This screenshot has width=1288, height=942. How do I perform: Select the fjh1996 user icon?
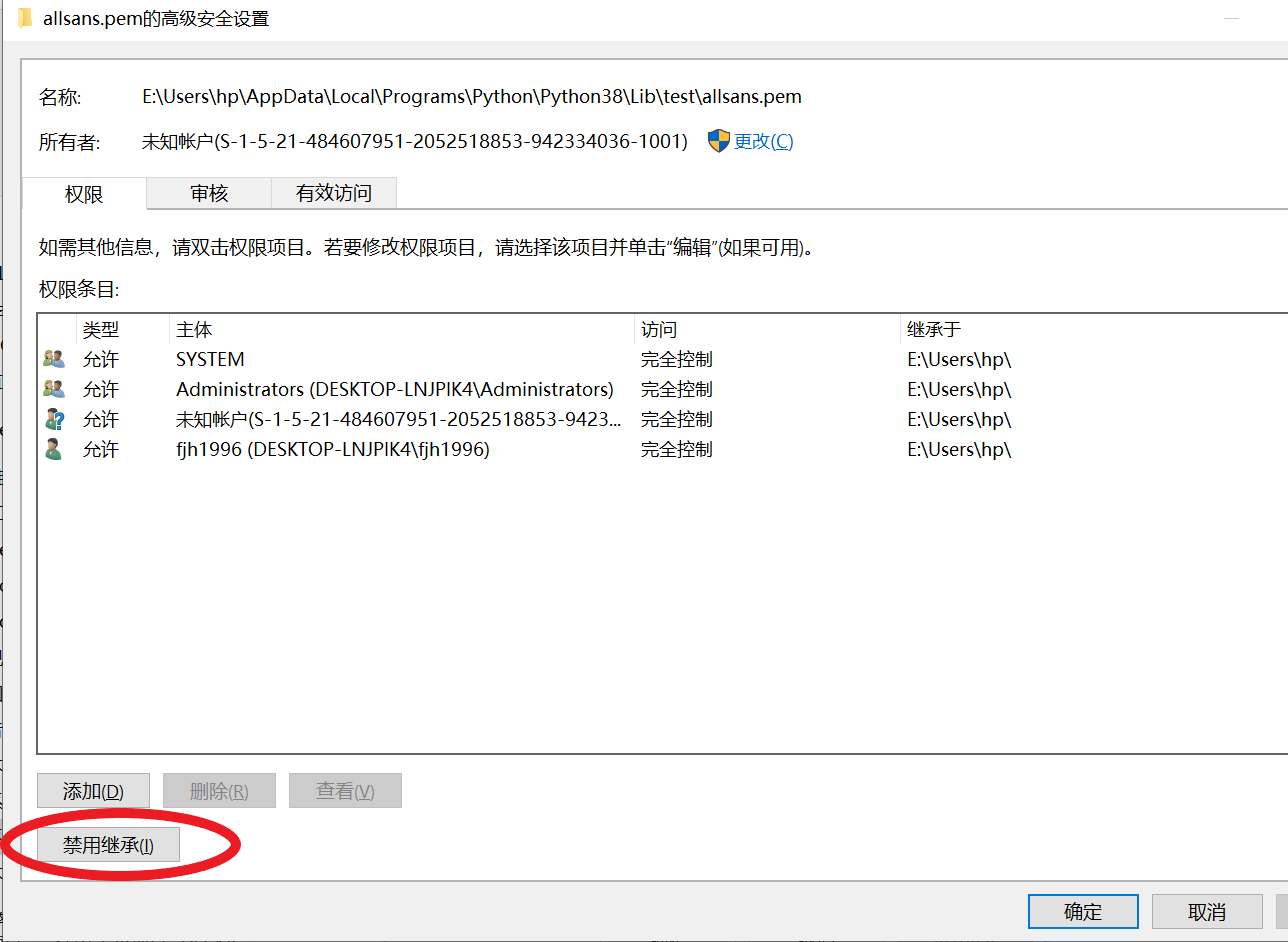54,449
